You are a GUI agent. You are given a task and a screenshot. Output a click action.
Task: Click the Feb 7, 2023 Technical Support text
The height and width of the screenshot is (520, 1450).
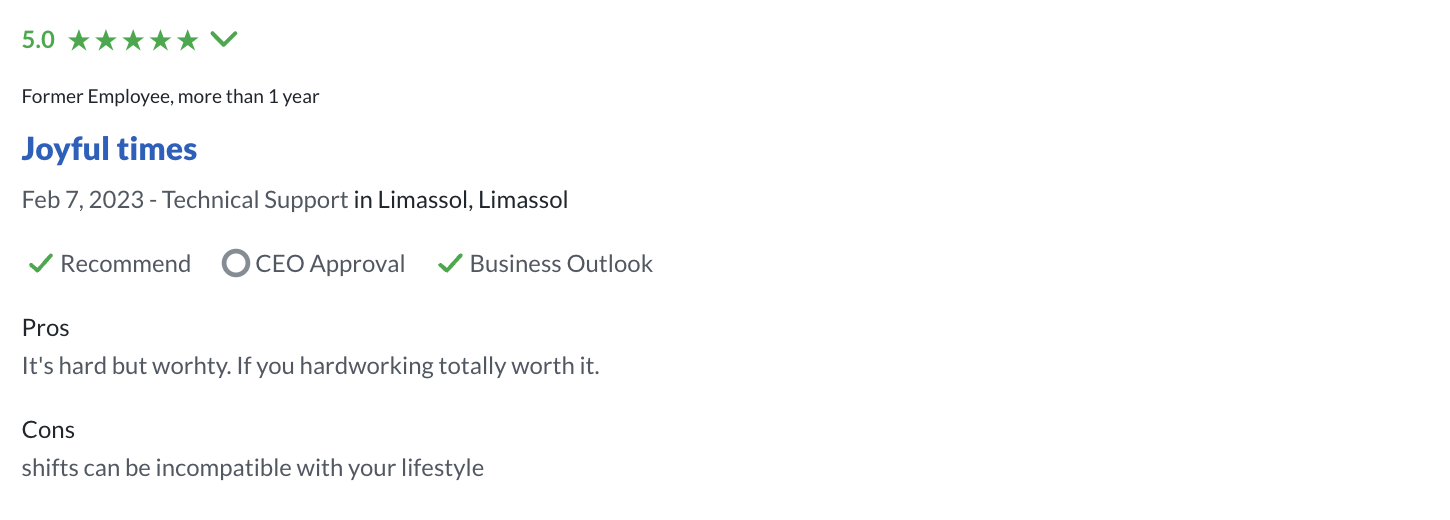click(185, 200)
